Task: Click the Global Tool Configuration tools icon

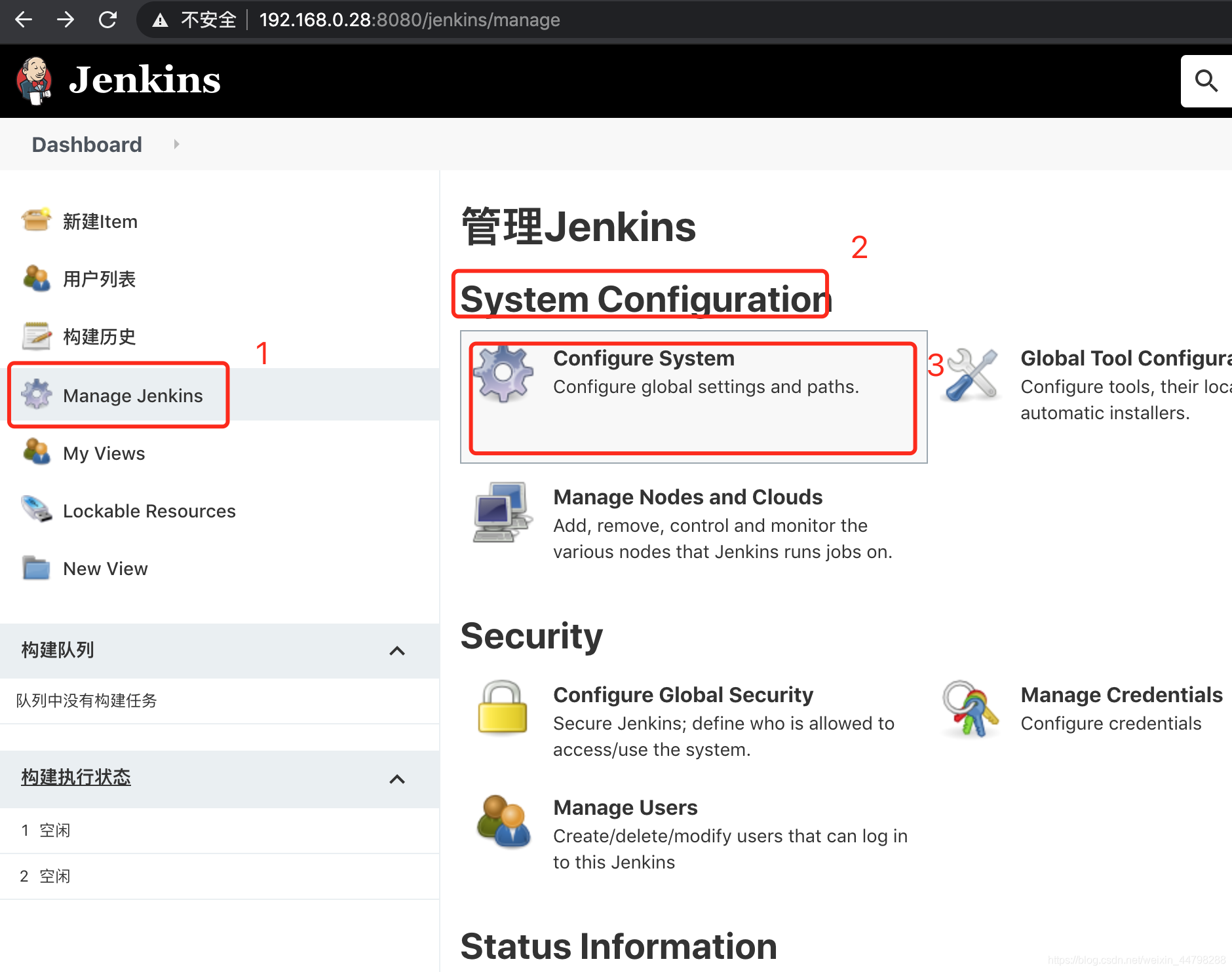Action: click(971, 374)
